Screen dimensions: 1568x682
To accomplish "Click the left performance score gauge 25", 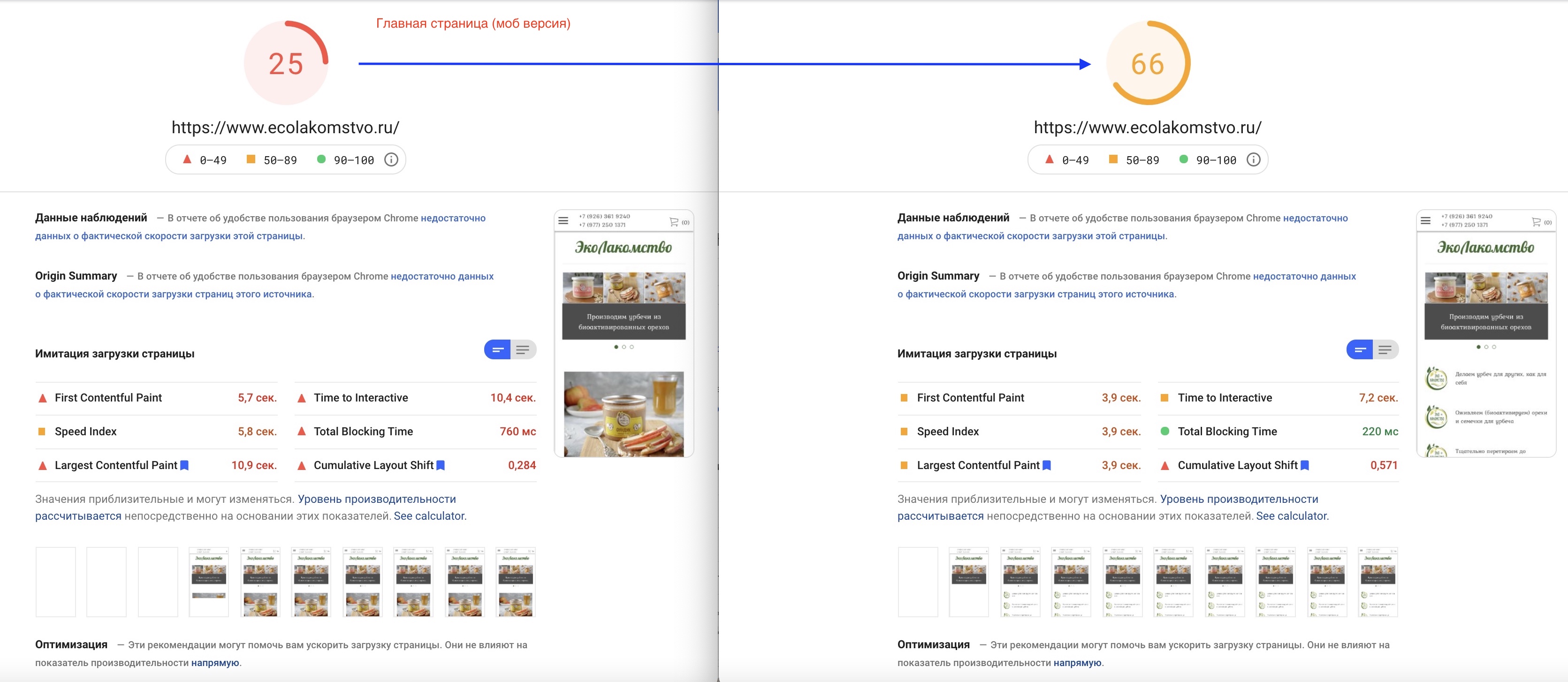I will [286, 63].
